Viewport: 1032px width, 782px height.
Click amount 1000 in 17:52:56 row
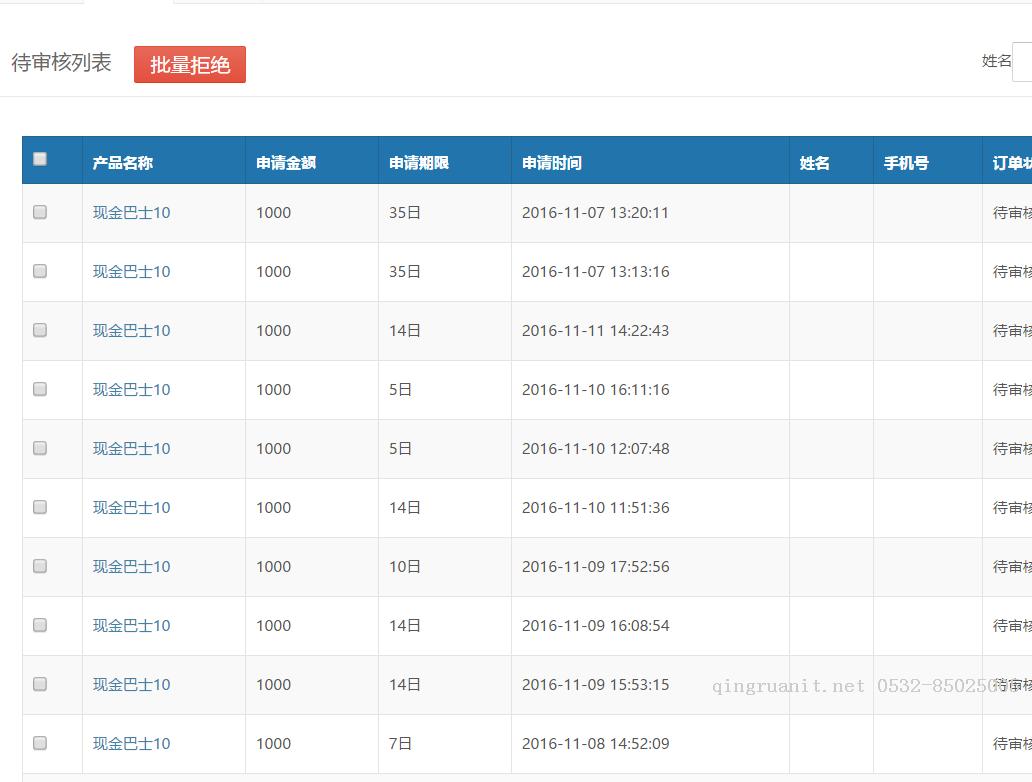tap(273, 567)
